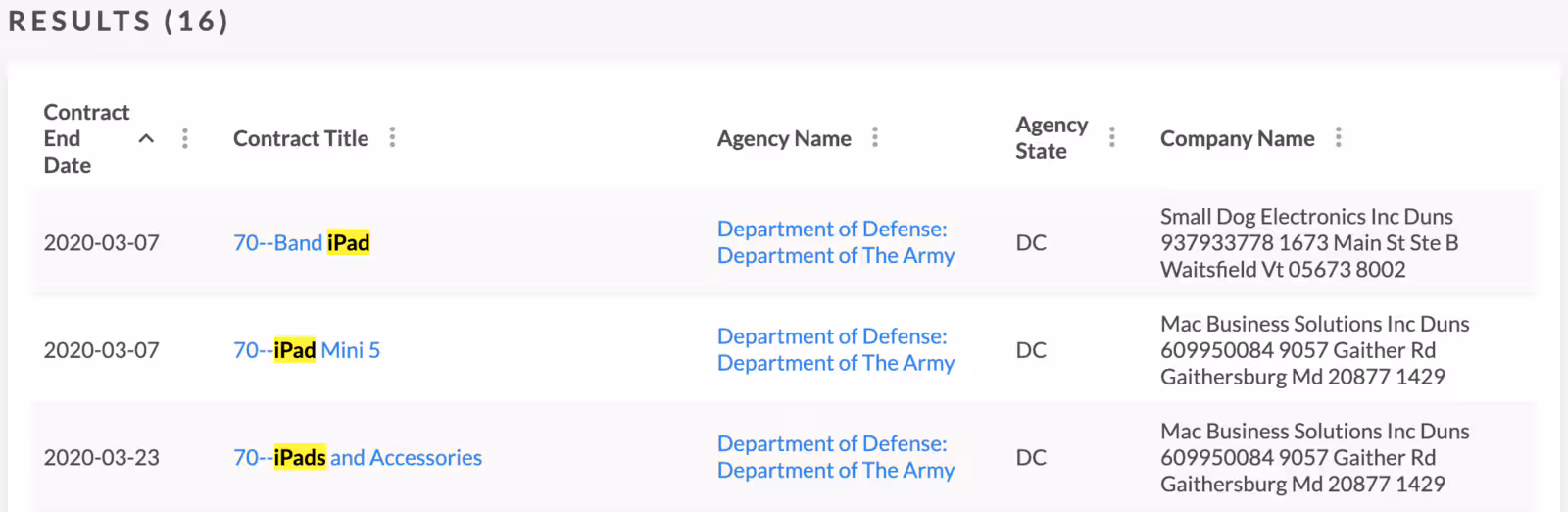
Task: Open Contract End Date column menu
Action: 185,138
